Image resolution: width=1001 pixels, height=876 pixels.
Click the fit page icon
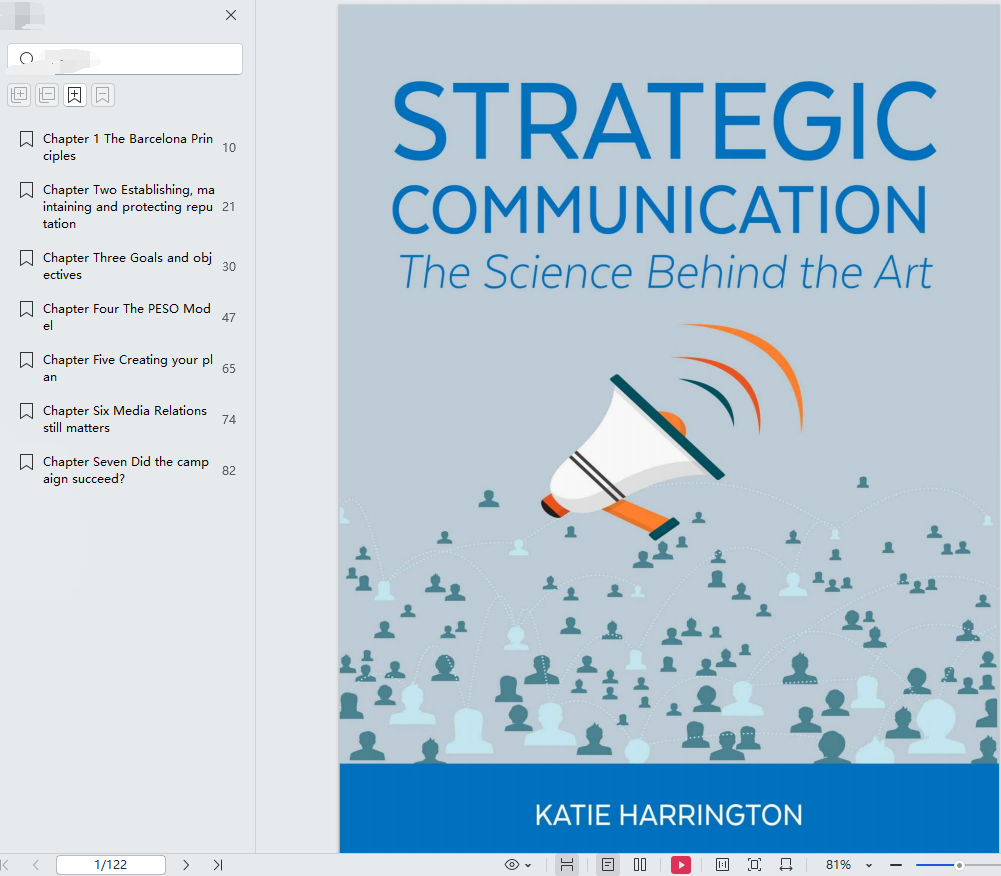(x=754, y=865)
